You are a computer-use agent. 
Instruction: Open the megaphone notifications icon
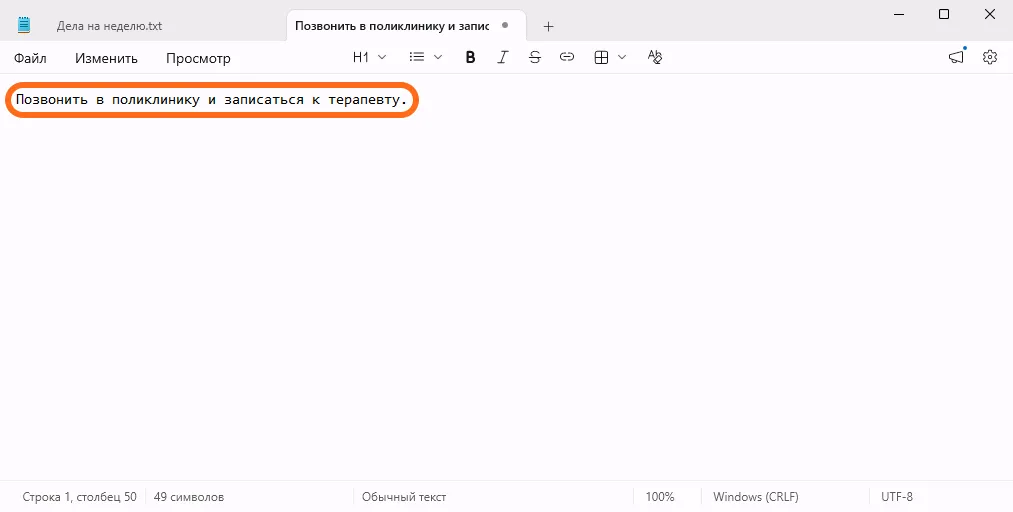[956, 57]
